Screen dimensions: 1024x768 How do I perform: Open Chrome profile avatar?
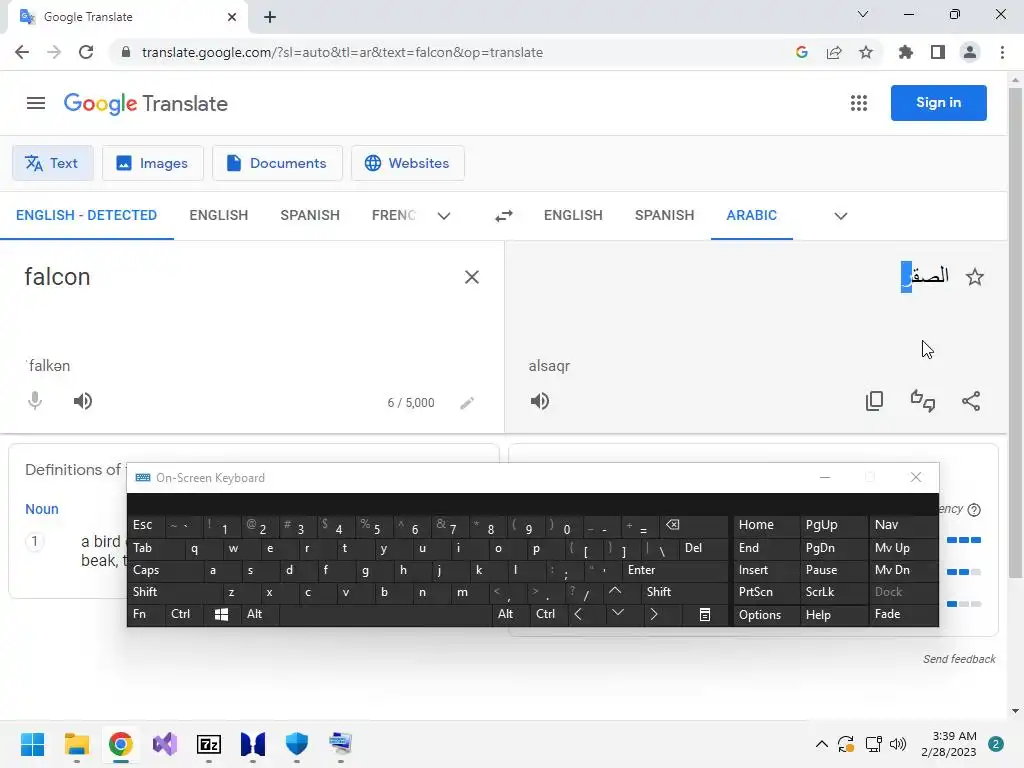click(970, 52)
